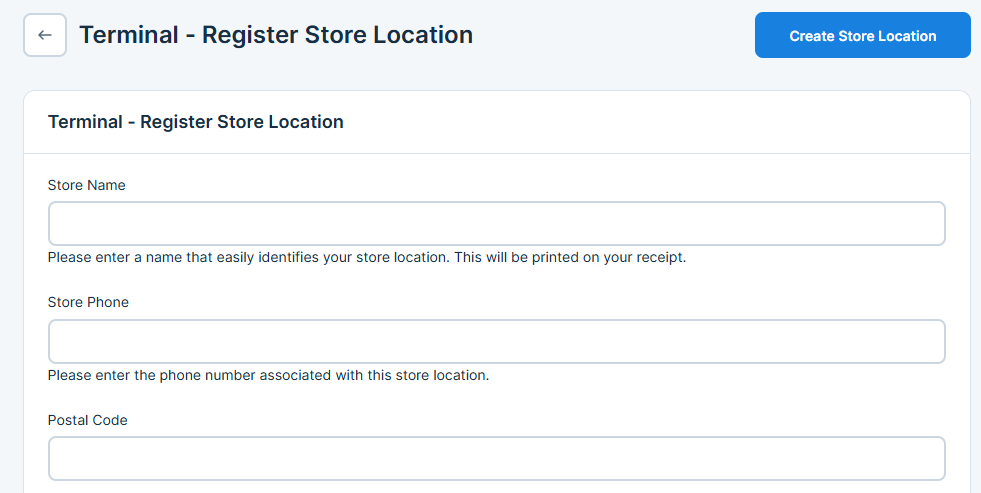Focus the Postal Code input field
Screen dimensions: 981x493
click(x=496, y=458)
